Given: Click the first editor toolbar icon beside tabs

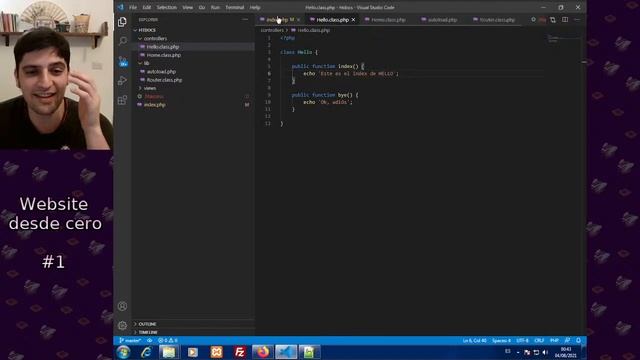Looking at the screenshot, I should click(x=533, y=20).
